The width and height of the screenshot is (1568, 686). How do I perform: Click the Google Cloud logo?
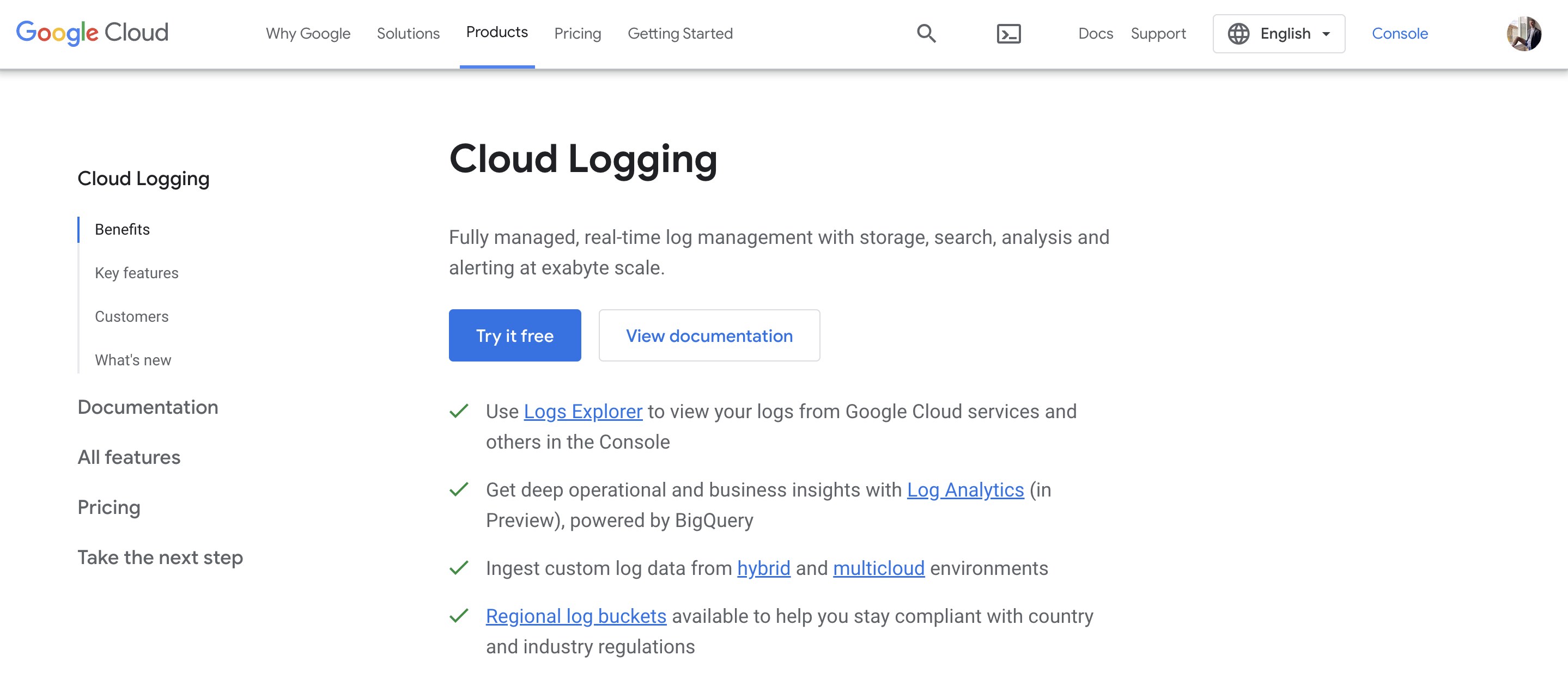[92, 33]
